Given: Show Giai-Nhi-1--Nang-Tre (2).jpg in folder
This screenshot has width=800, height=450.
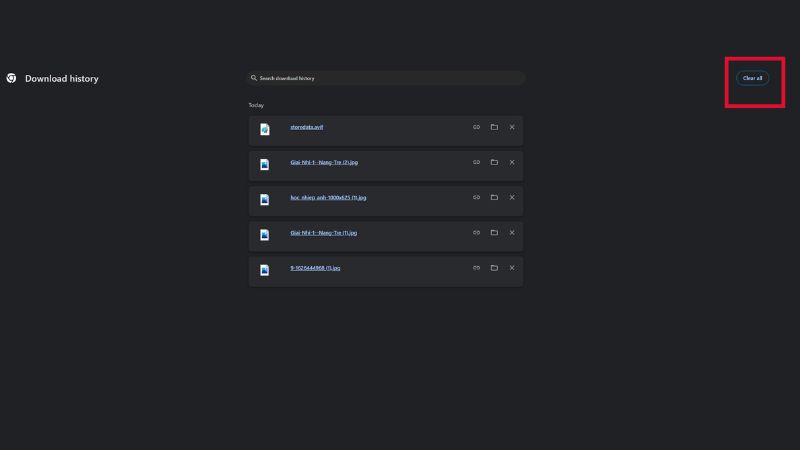Looking at the screenshot, I should pos(494,162).
